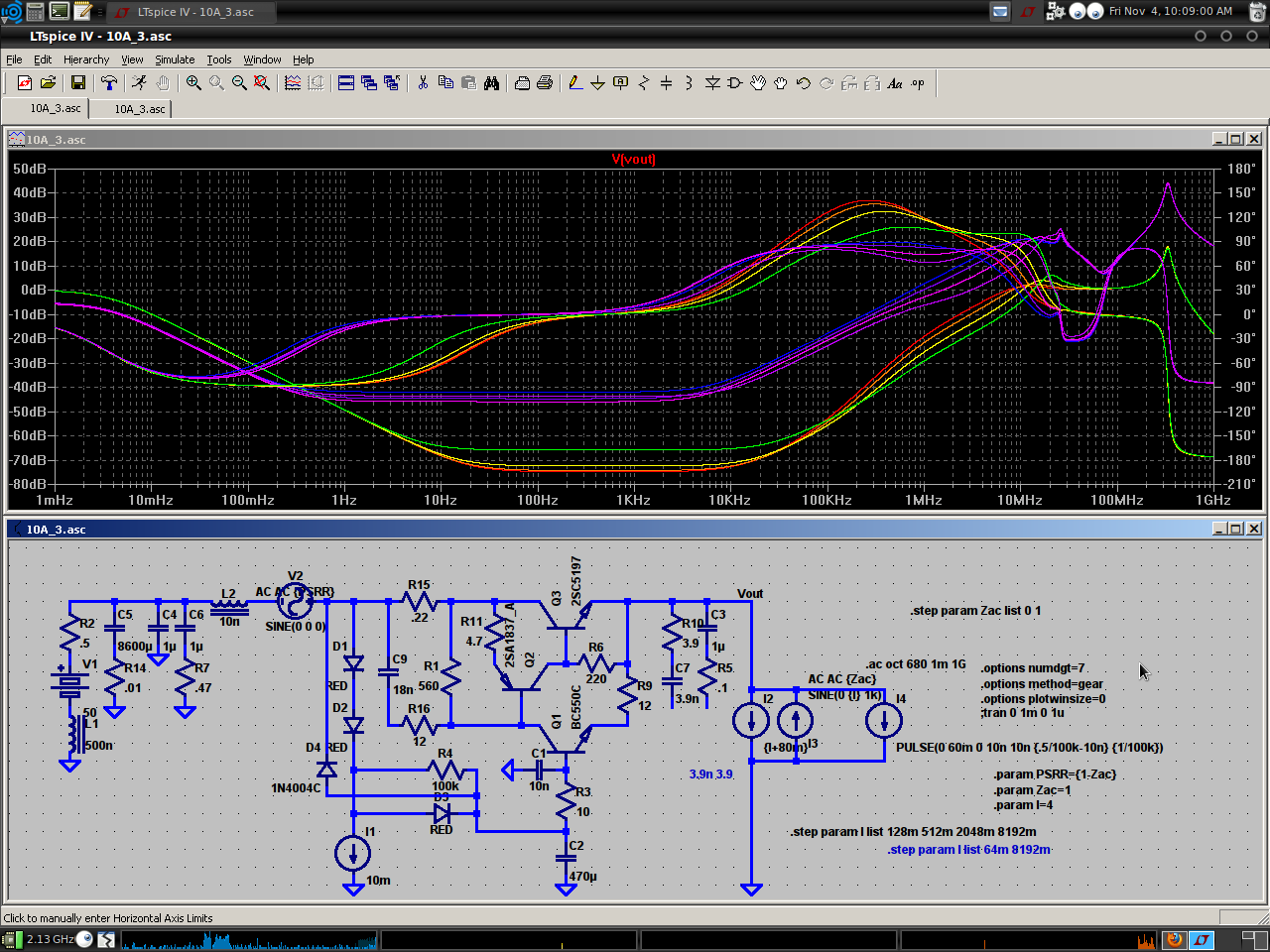Click the 1N4004C diode D4 label
Image resolution: width=1270 pixels, height=952 pixels.
click(296, 788)
